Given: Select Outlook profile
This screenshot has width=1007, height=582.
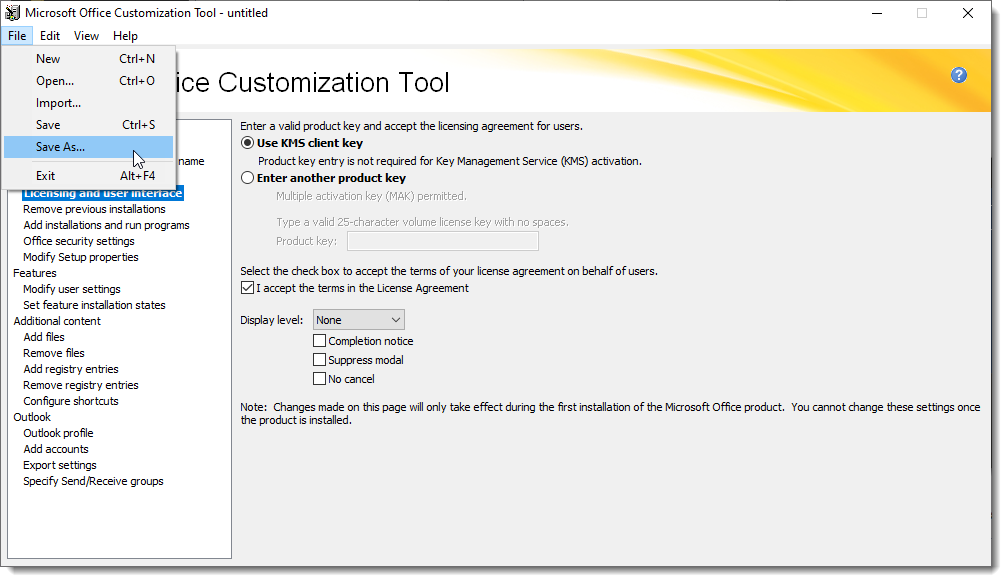Looking at the screenshot, I should click(58, 434).
